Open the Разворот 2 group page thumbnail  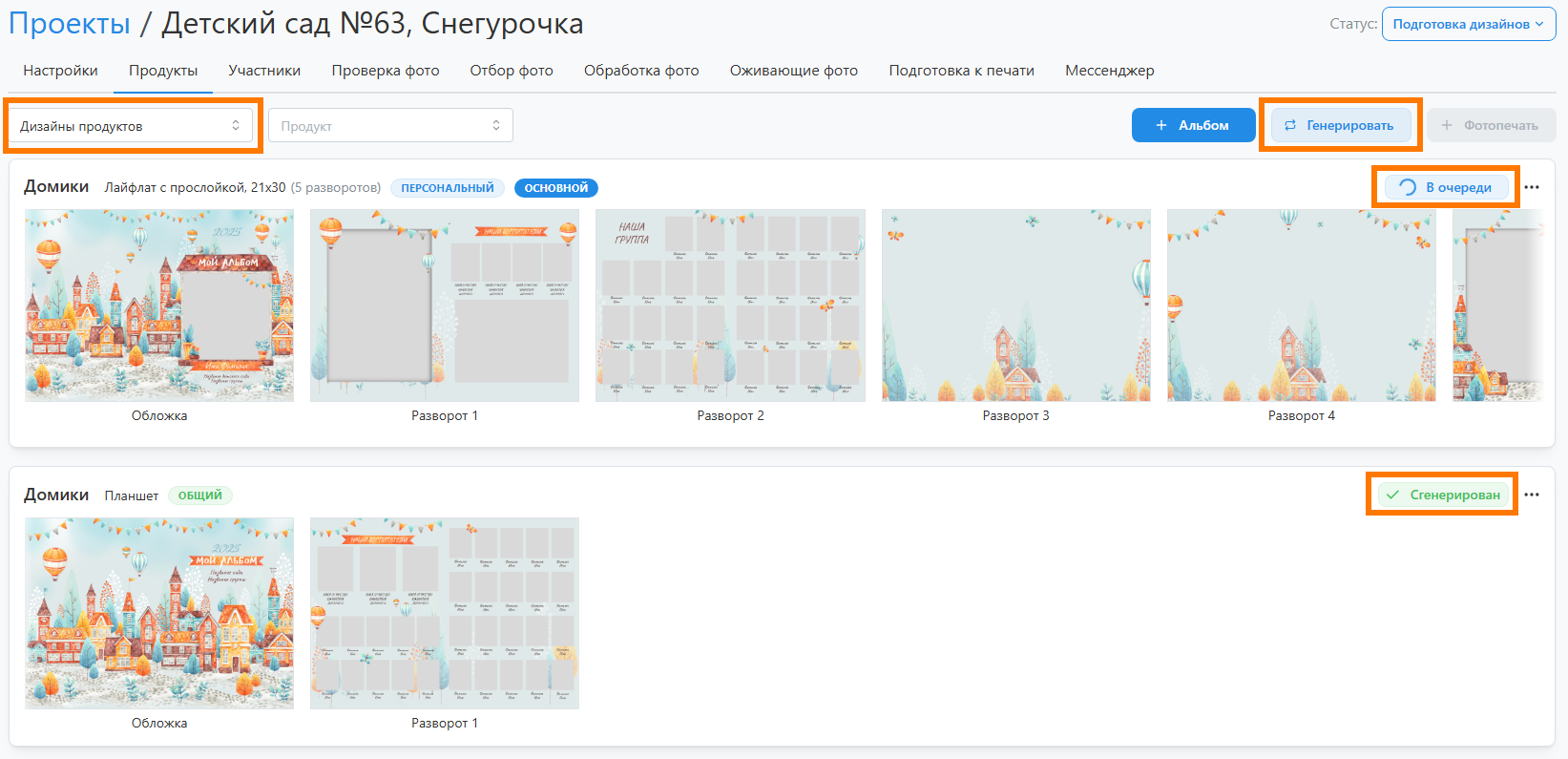click(x=730, y=306)
